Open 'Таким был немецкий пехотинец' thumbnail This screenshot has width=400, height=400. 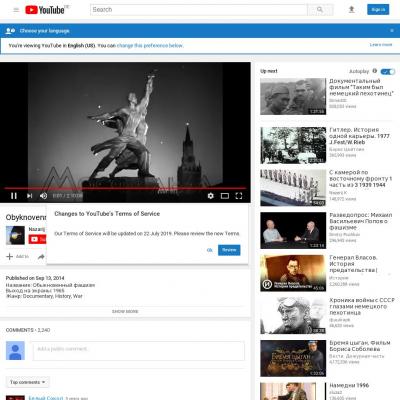coord(293,96)
